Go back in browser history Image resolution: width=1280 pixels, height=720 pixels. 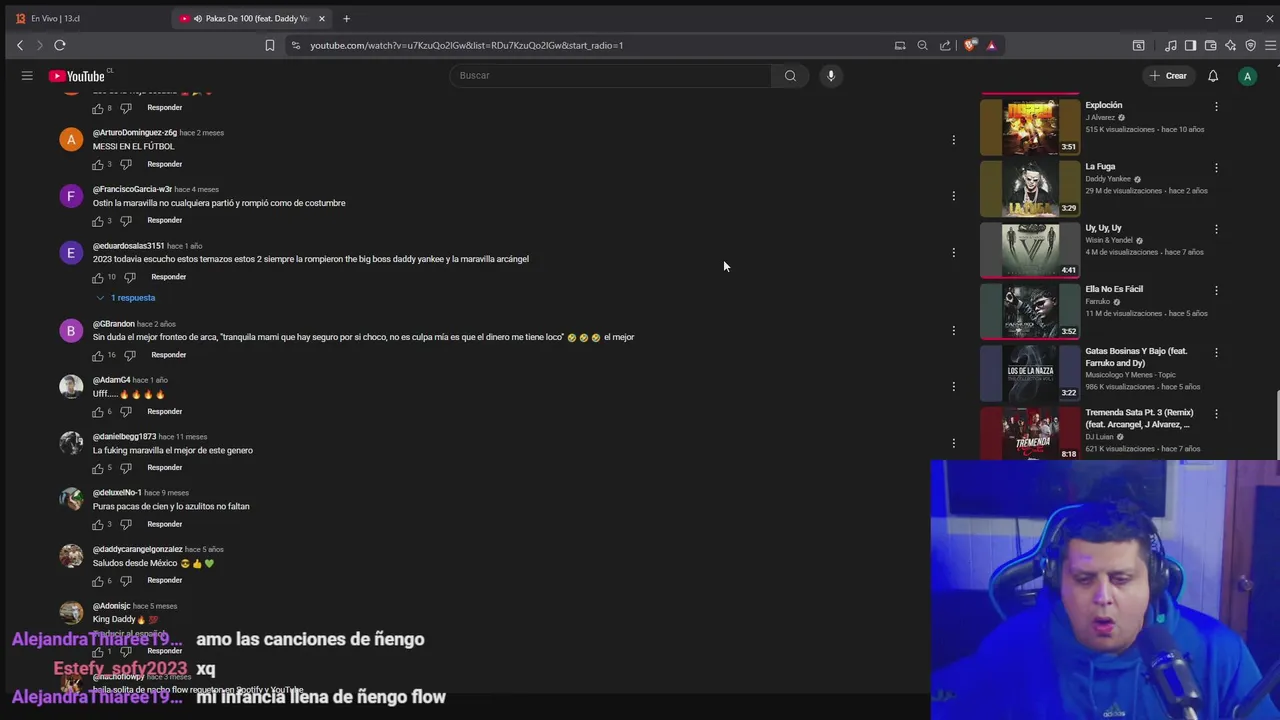pyautogui.click(x=20, y=45)
